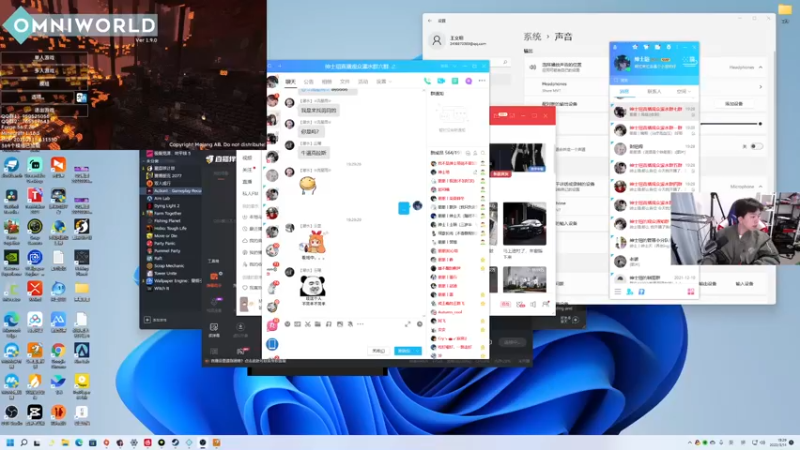This screenshot has width=800, height=450.
Task: Click 添加设备 in Sound settings
Action: (734, 104)
